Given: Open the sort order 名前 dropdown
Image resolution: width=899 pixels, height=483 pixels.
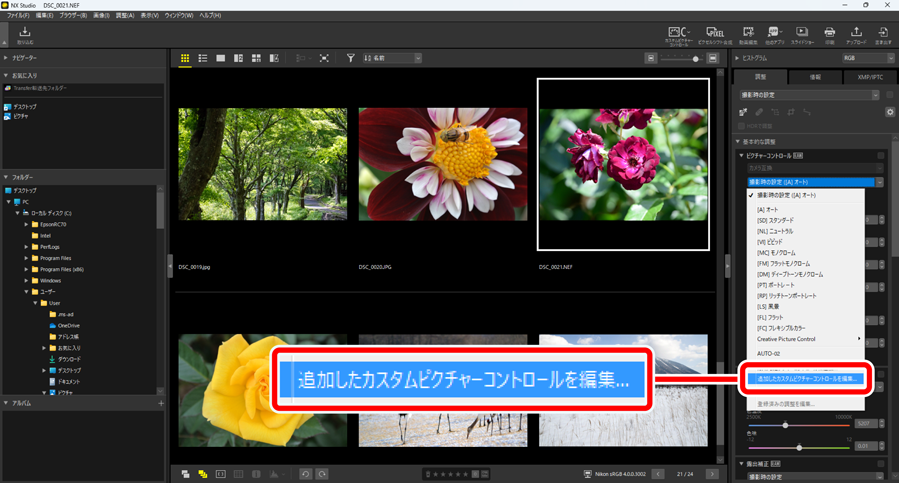Looking at the screenshot, I should point(392,59).
